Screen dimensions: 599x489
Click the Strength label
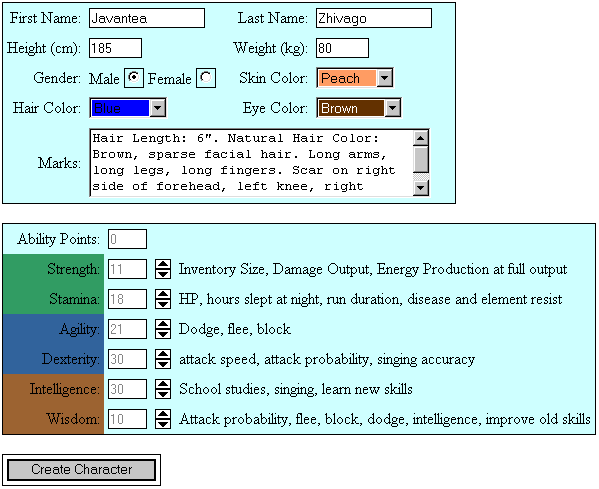(x=73, y=269)
